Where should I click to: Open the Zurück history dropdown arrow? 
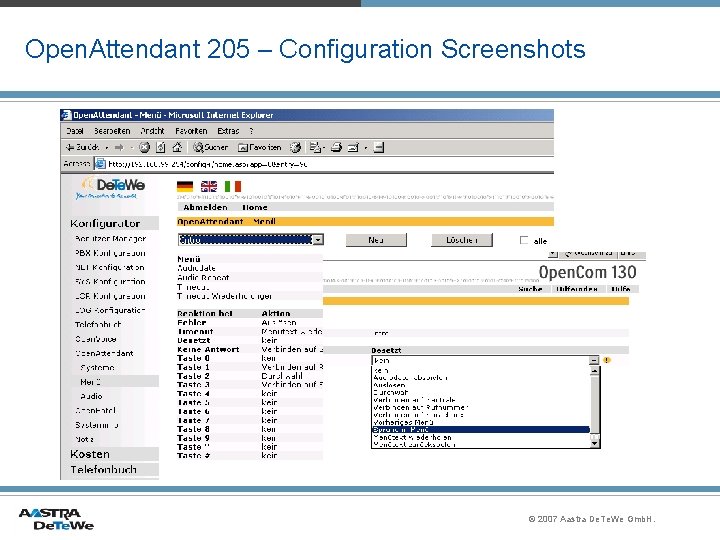click(x=107, y=148)
